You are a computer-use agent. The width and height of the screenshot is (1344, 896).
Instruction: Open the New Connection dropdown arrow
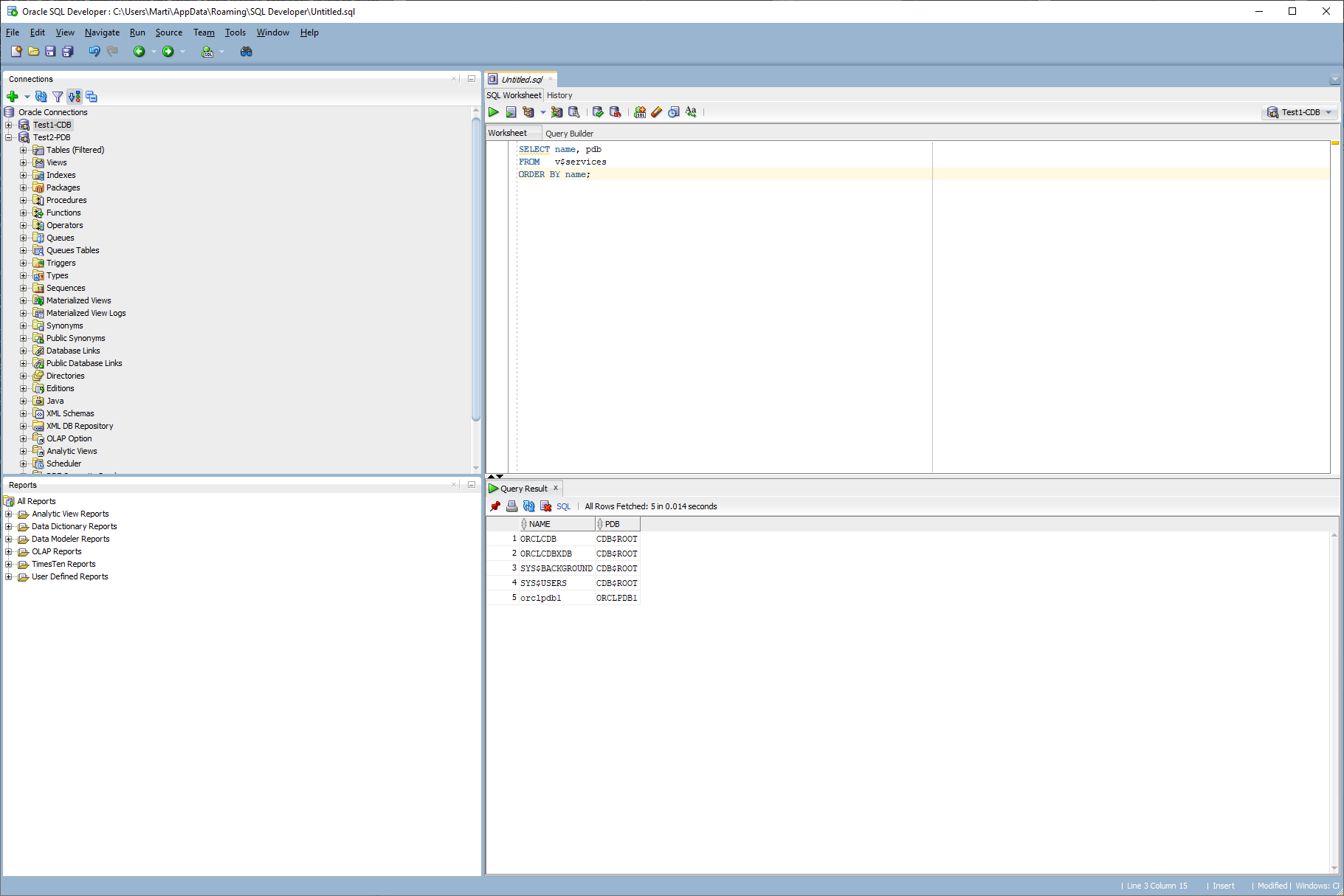pyautogui.click(x=27, y=97)
